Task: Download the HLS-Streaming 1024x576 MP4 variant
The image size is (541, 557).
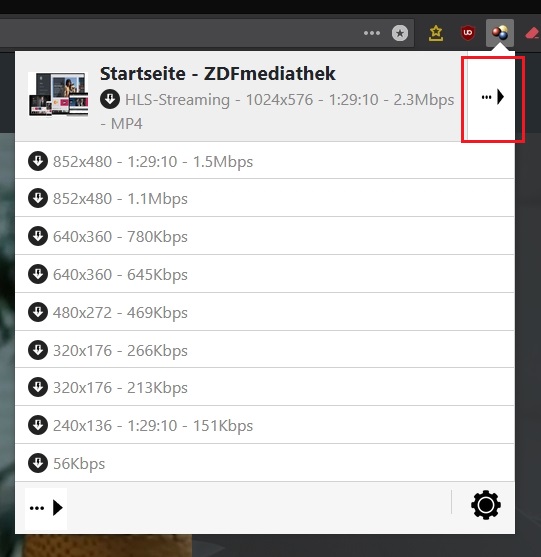Action: (277, 111)
